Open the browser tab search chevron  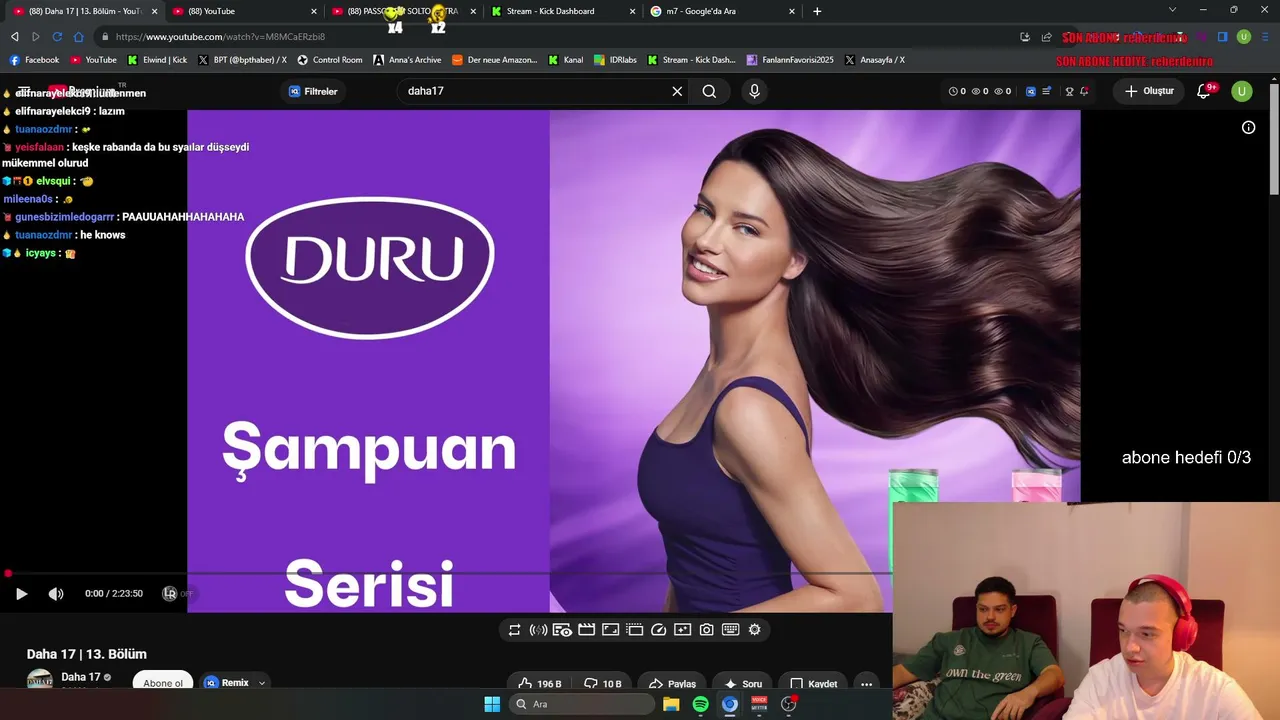[1173, 10]
